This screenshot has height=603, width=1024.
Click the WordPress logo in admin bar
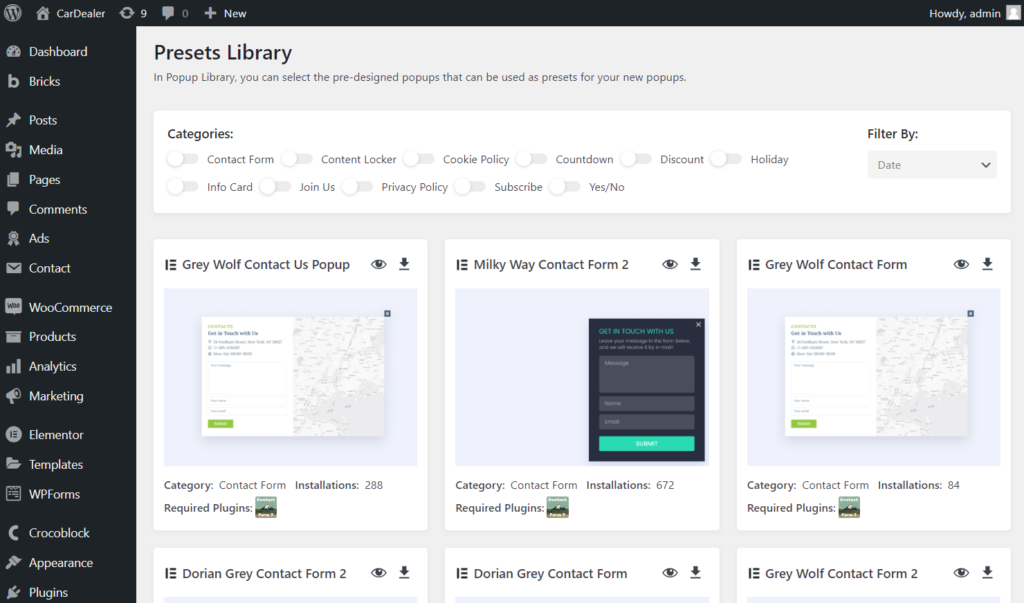coord(12,13)
